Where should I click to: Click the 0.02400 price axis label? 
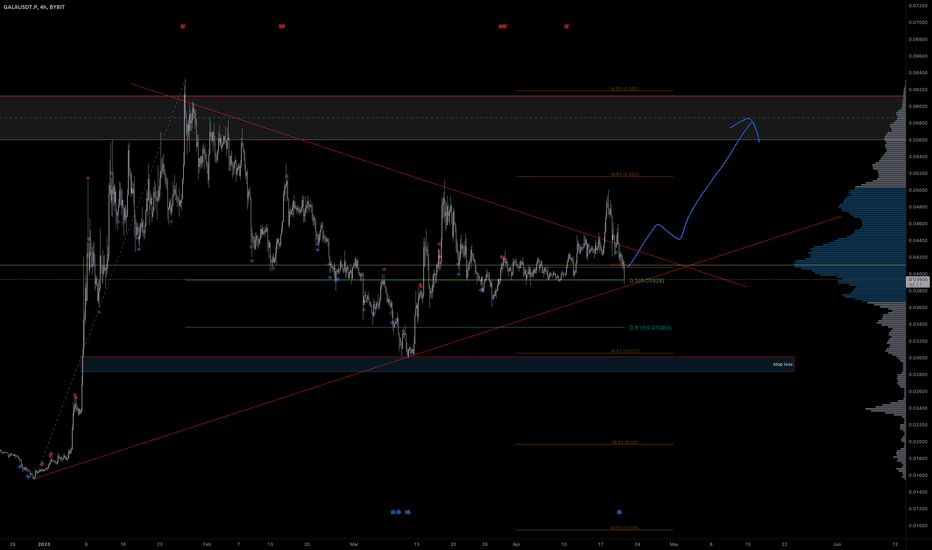918,408
